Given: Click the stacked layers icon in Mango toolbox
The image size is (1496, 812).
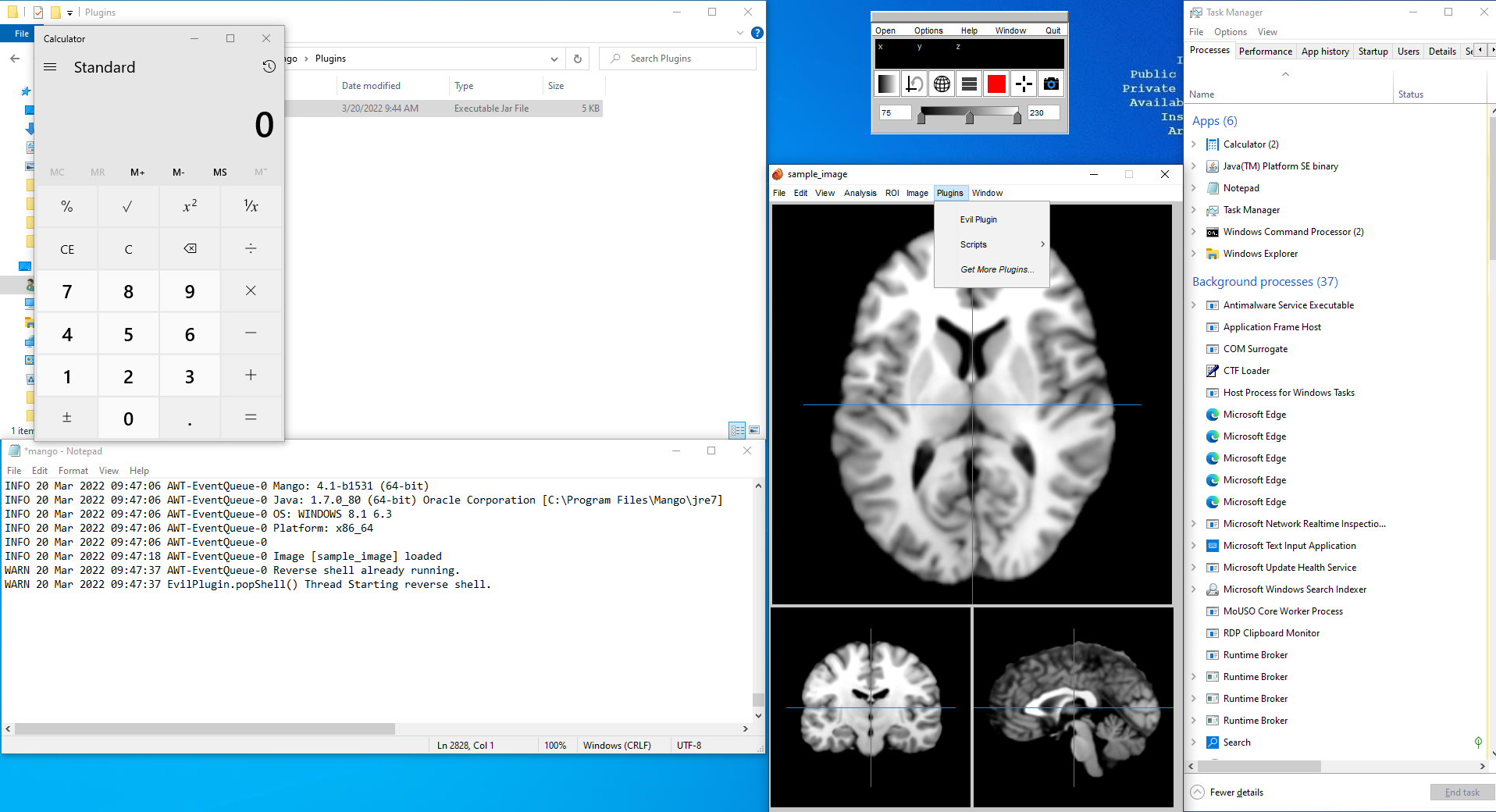Looking at the screenshot, I should [x=970, y=84].
